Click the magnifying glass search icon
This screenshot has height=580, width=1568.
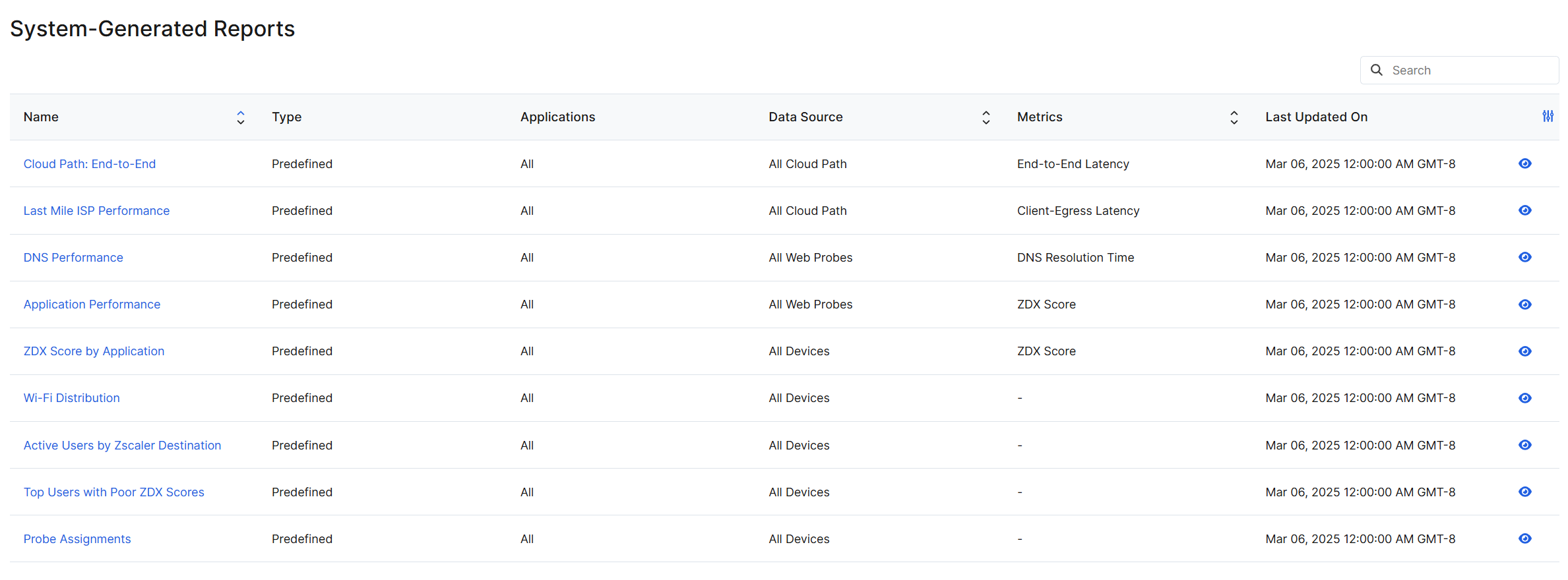tap(1377, 70)
